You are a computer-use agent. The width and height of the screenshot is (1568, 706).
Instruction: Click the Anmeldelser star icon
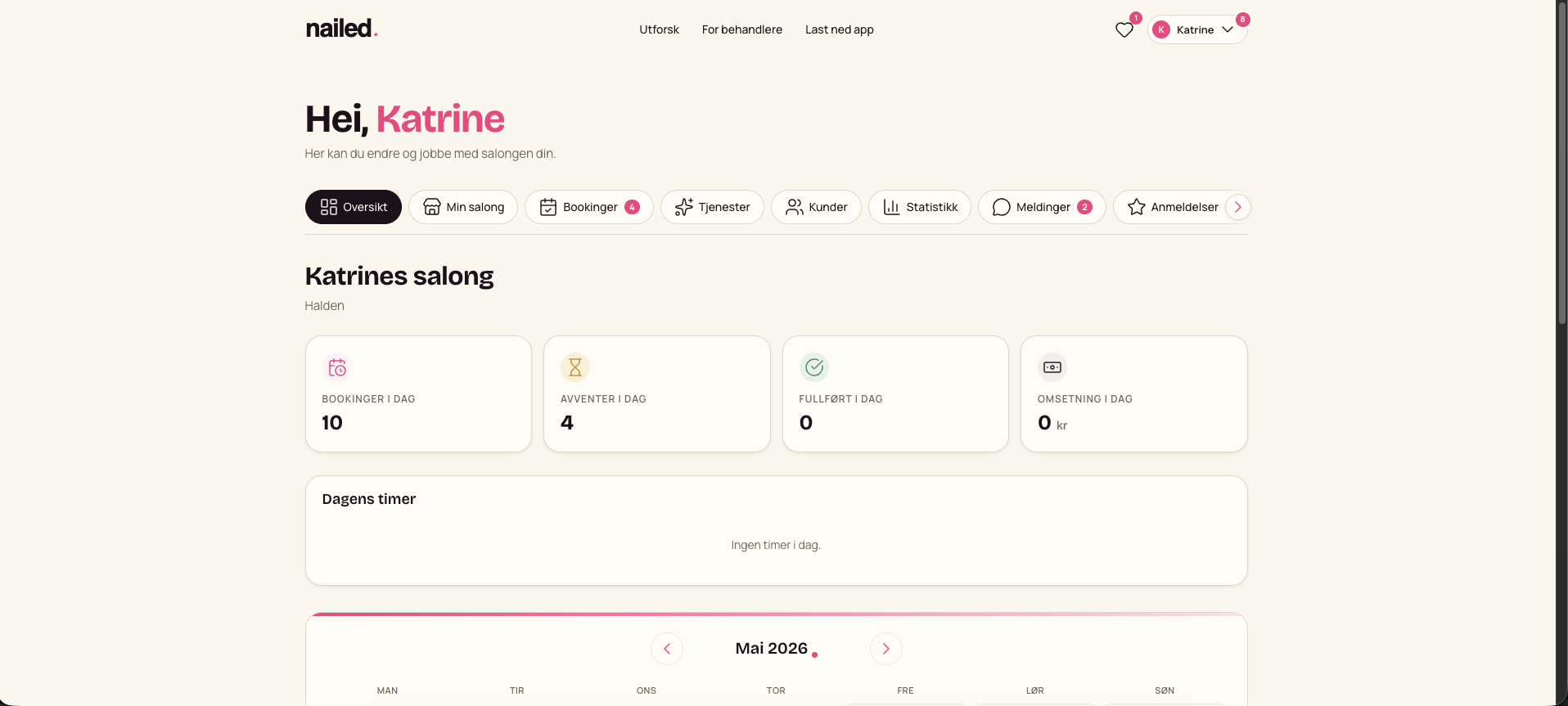click(x=1137, y=207)
